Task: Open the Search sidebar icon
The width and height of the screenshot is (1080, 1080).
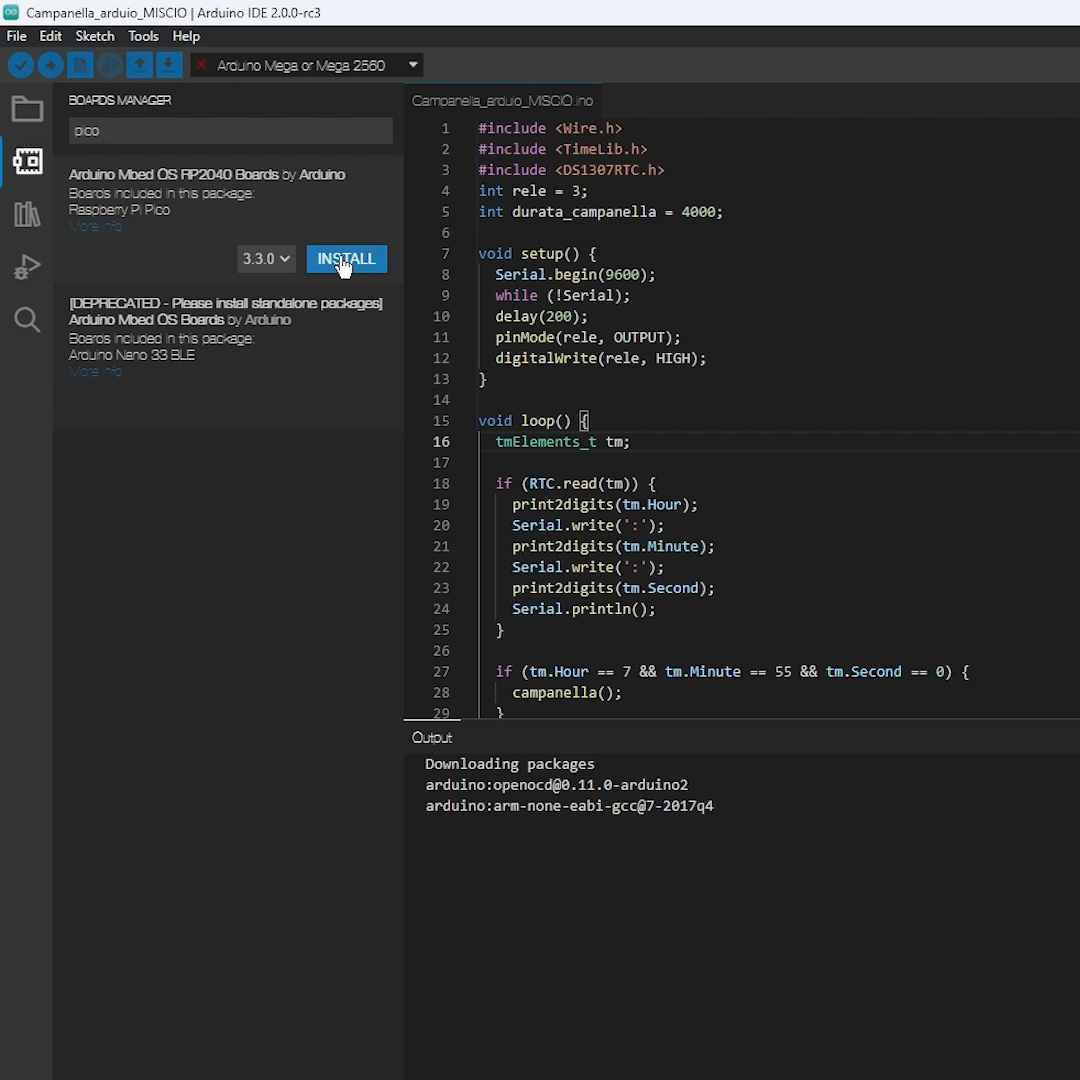Action: pos(27,320)
